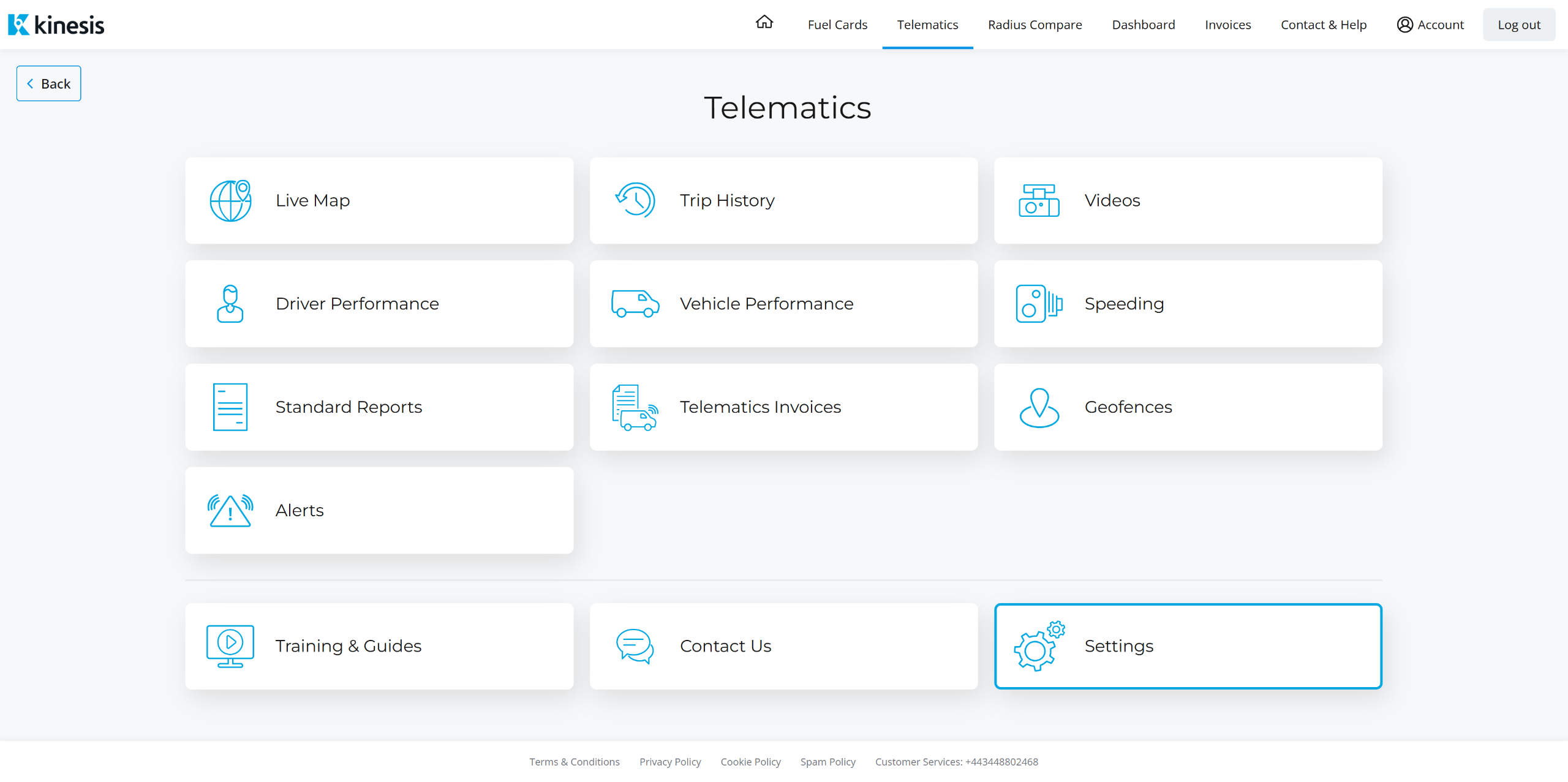Click the dashcam Videos icon
The width and height of the screenshot is (1568, 782).
1039,200
